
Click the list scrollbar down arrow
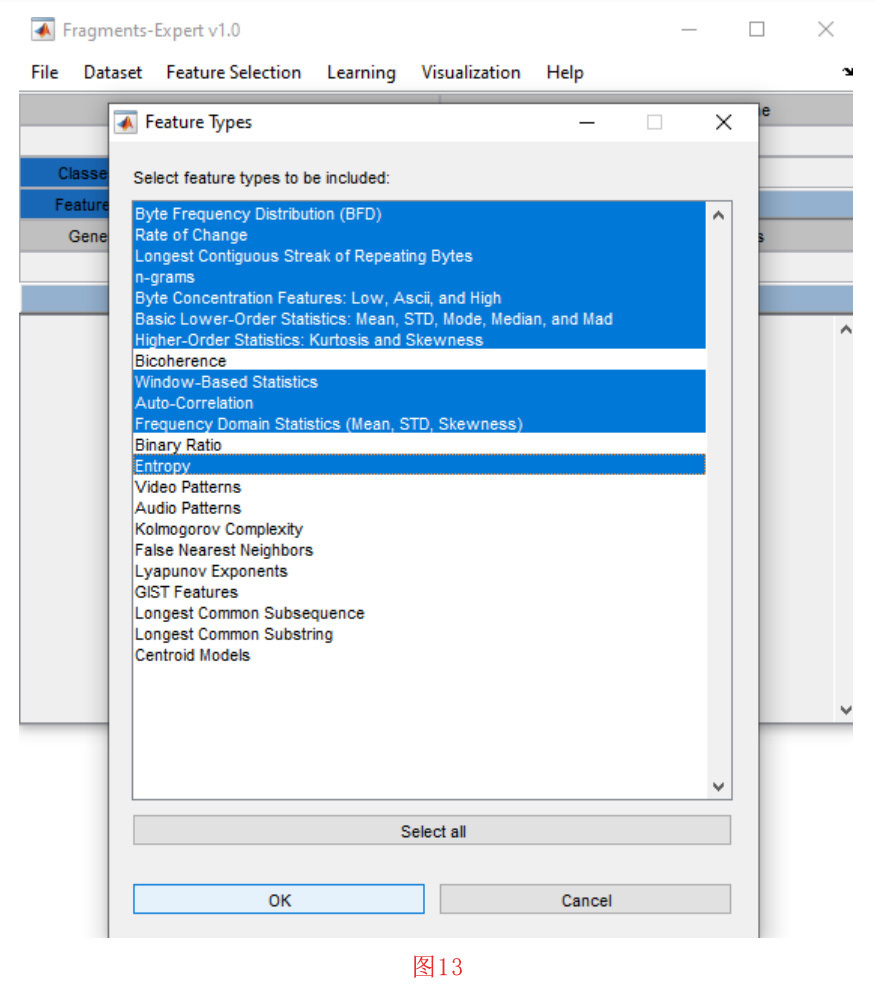point(718,787)
